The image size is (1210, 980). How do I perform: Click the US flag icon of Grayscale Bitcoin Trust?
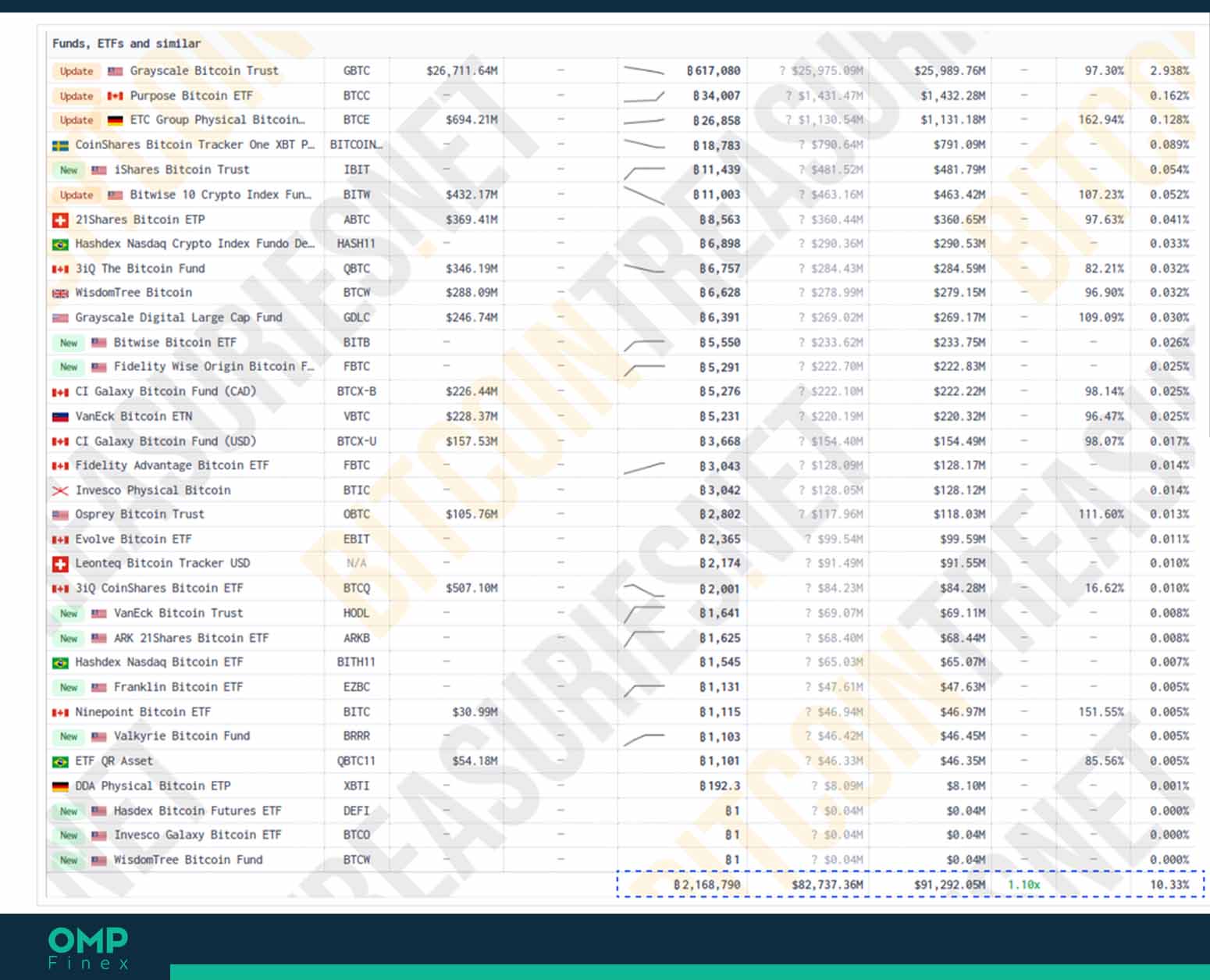point(116,71)
